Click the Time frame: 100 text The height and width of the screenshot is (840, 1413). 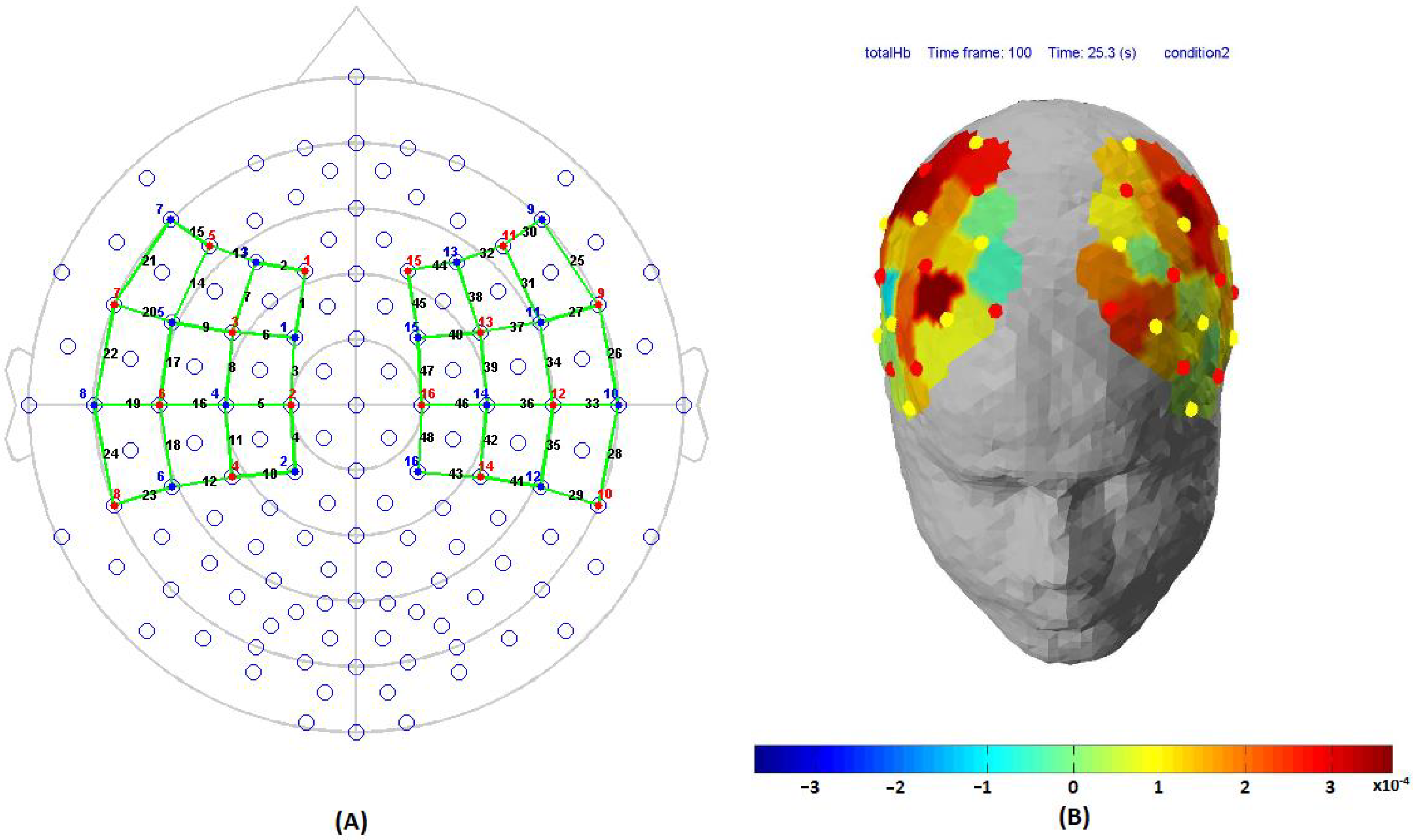(979, 53)
